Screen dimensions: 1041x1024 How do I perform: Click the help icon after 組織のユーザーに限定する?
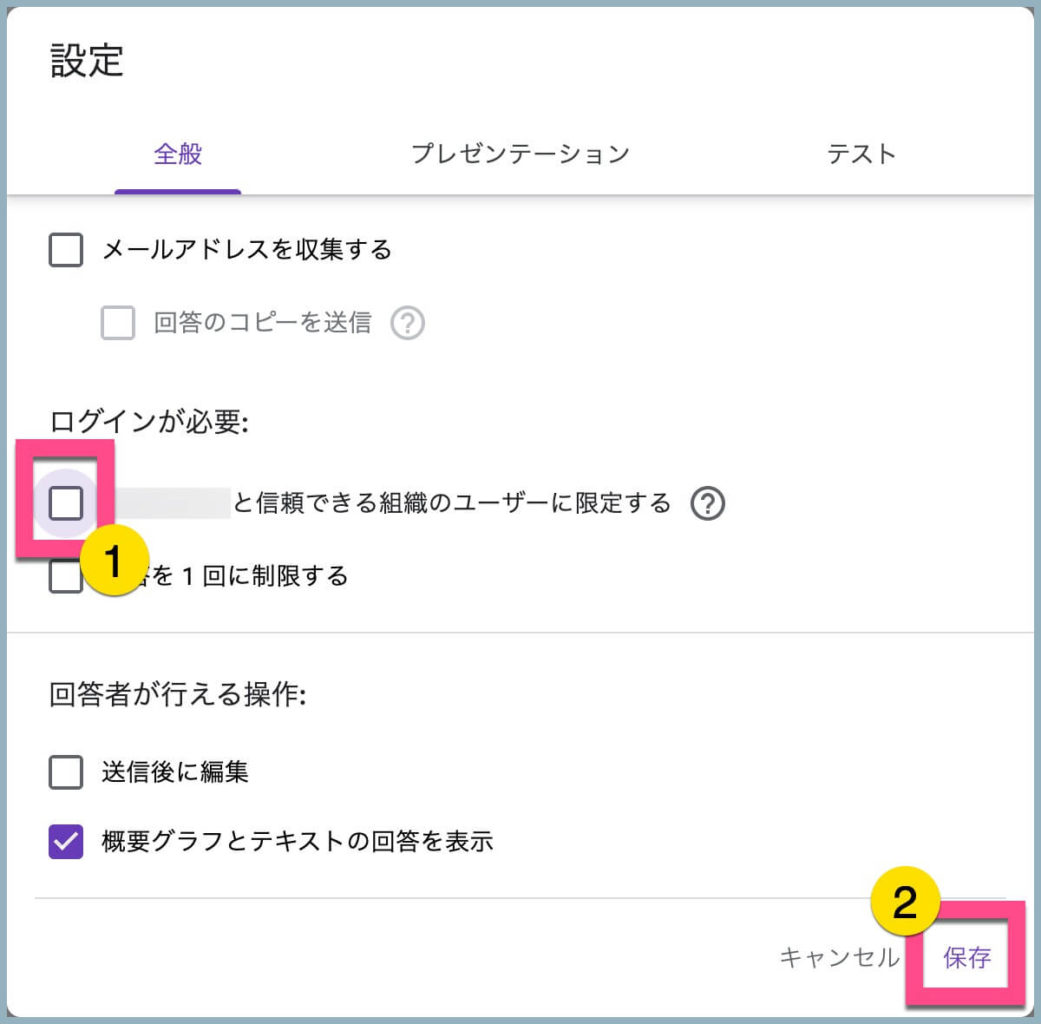tap(707, 503)
